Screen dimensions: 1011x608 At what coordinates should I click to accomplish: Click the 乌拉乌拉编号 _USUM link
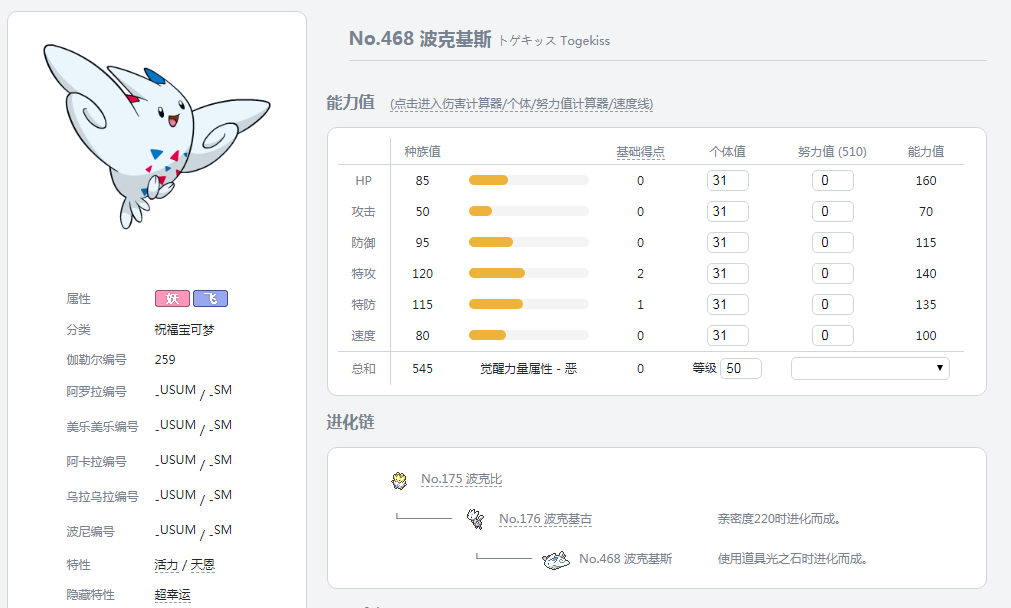pyautogui.click(x=175, y=495)
